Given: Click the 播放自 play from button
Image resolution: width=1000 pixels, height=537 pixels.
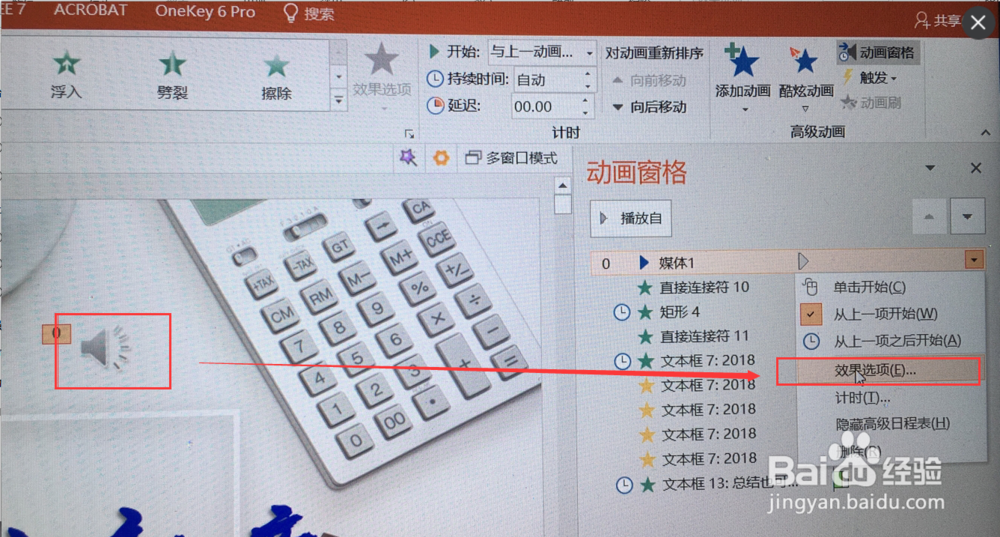Looking at the screenshot, I should (x=630, y=218).
